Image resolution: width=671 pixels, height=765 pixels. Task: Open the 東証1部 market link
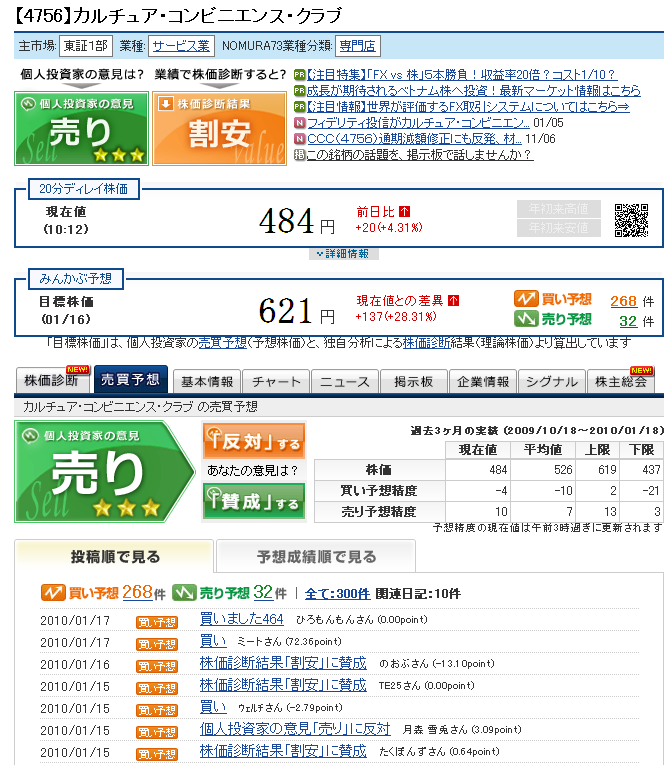85,45
